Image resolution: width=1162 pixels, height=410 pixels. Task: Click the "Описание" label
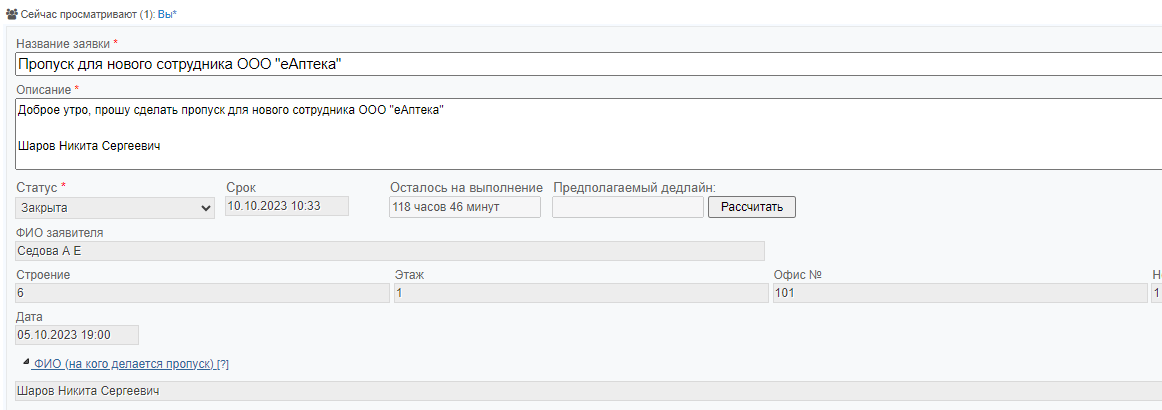(44, 90)
